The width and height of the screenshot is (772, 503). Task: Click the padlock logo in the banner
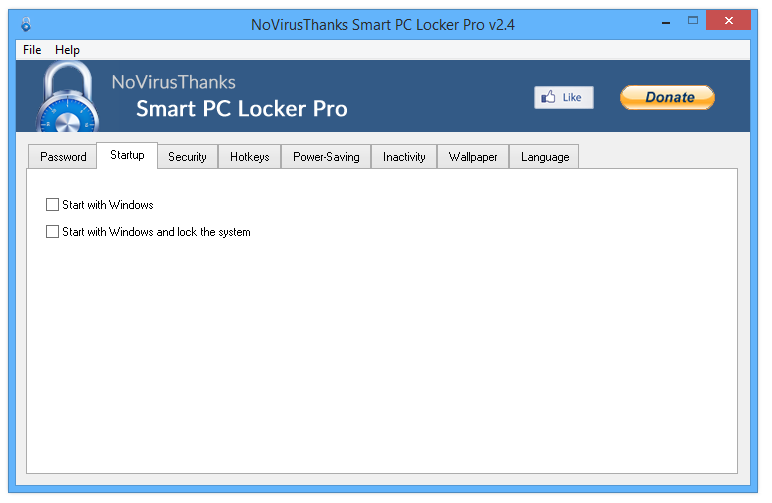67,97
